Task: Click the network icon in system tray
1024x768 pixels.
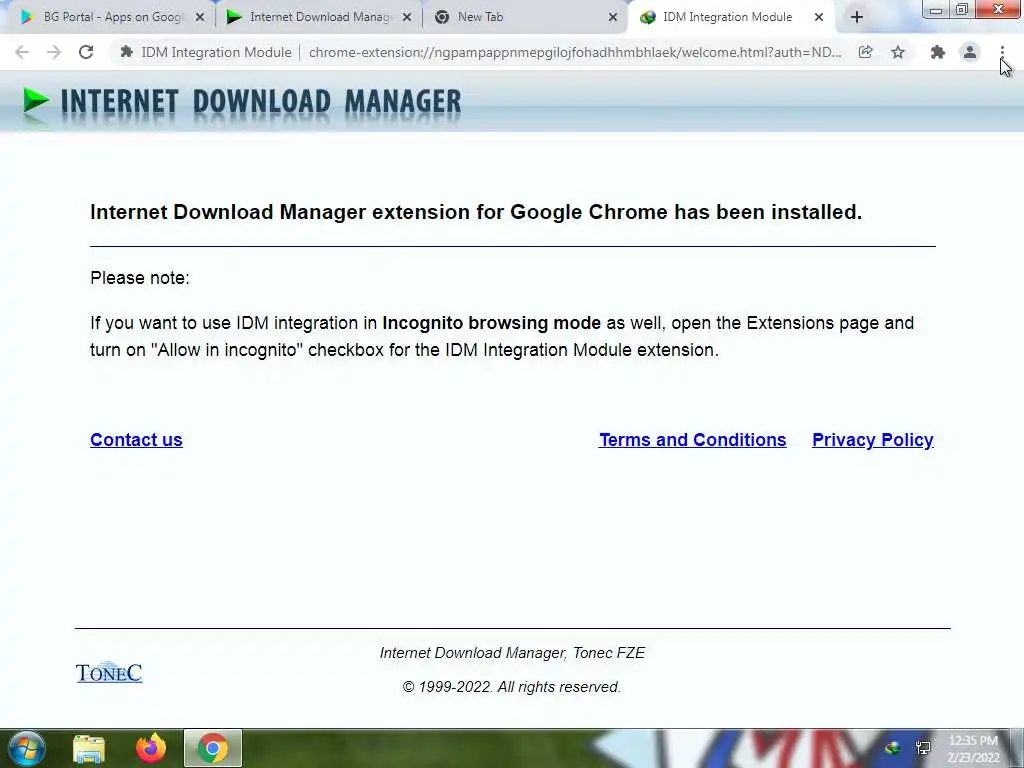Action: pyautogui.click(x=923, y=748)
